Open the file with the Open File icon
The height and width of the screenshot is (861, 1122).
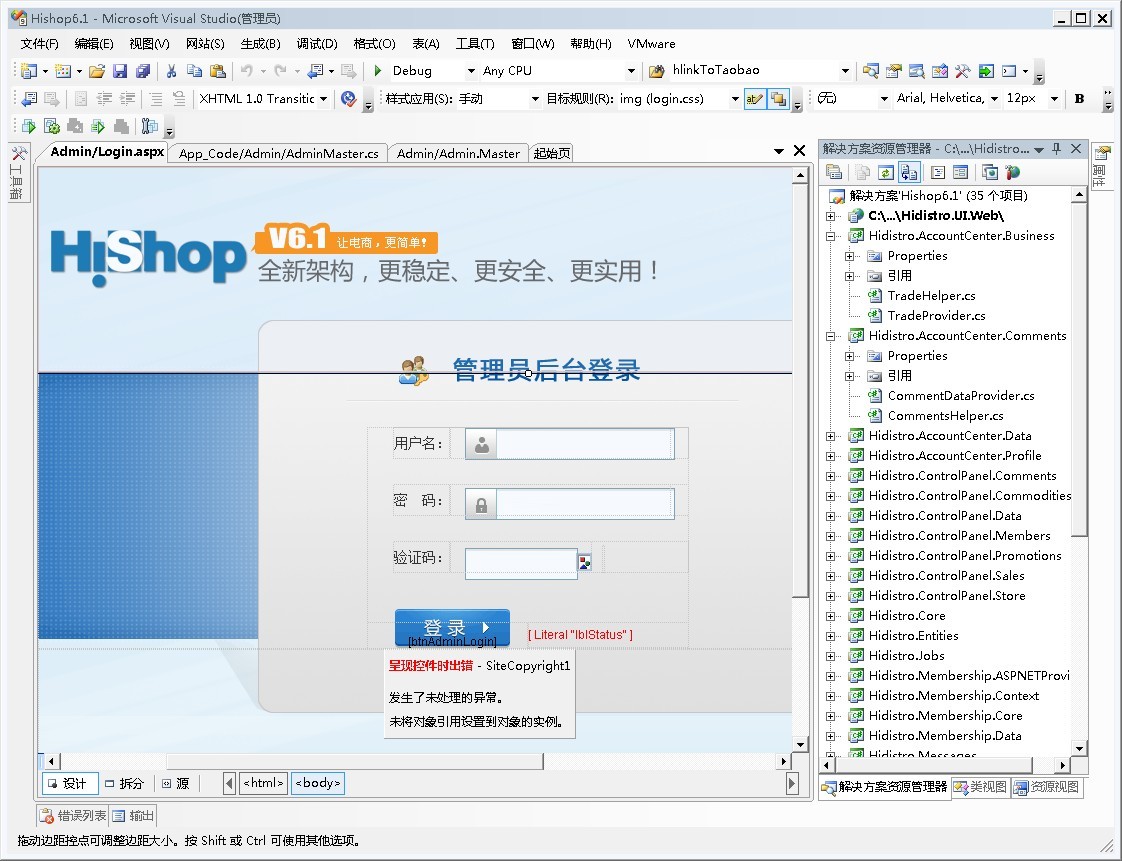[97, 71]
